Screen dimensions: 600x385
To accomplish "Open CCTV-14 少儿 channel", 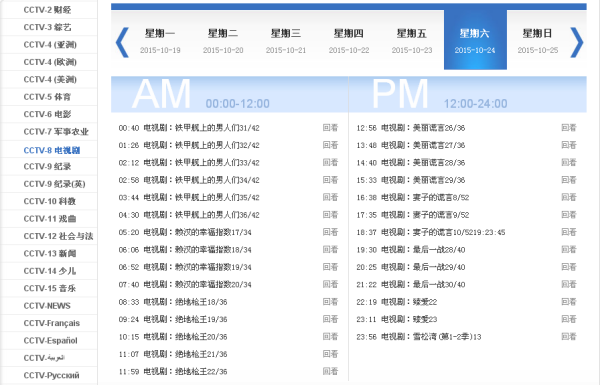I will click(x=49, y=271).
